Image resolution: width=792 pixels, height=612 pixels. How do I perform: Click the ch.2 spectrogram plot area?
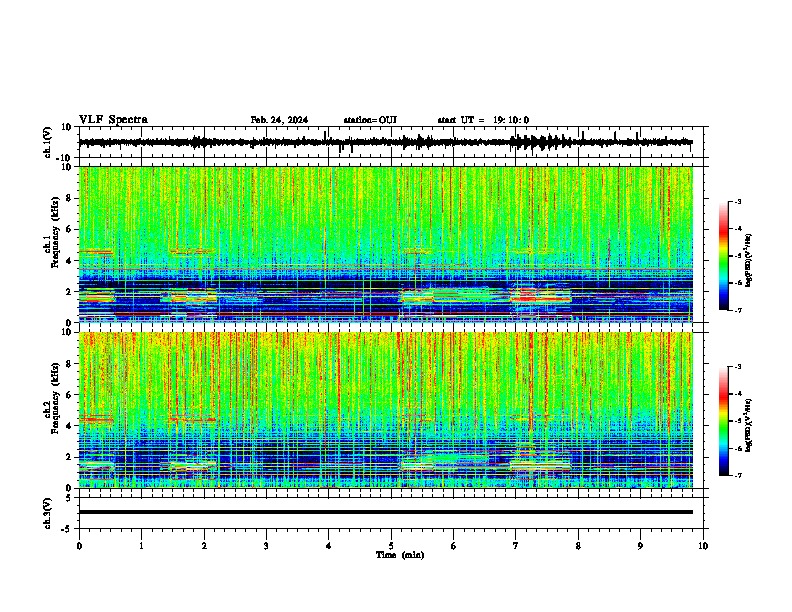385,410
